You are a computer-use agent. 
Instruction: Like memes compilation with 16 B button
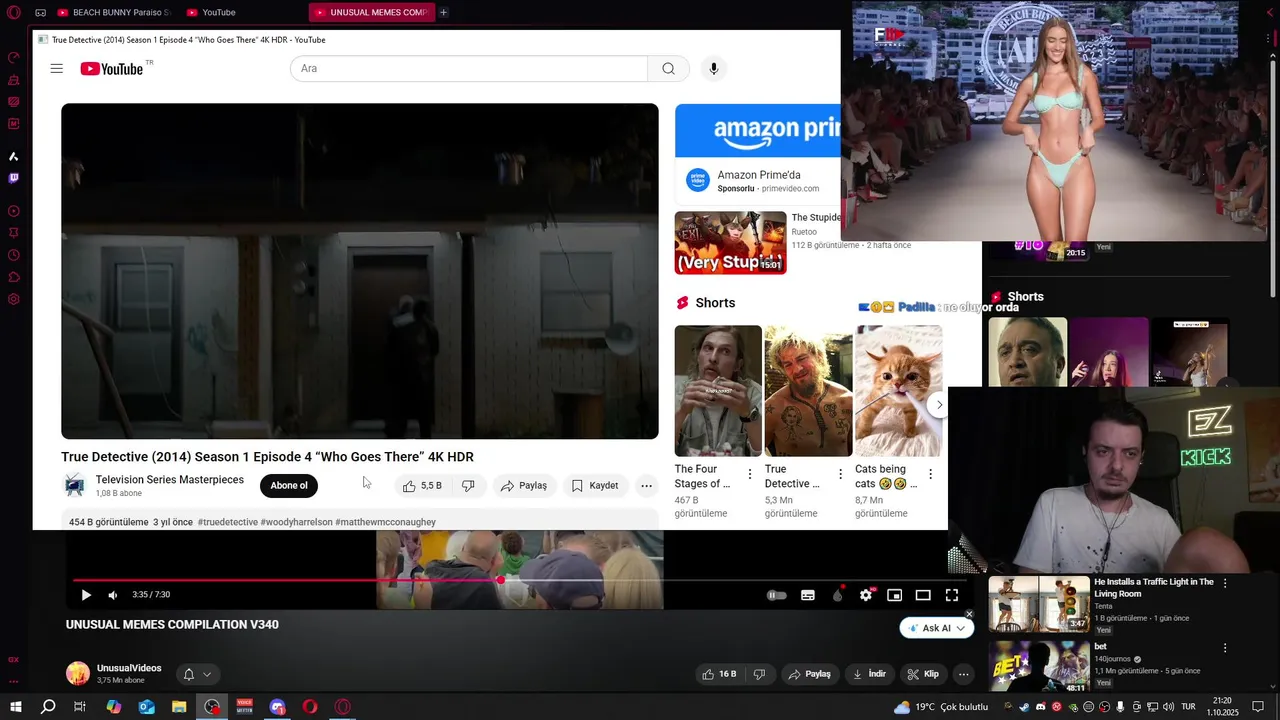click(x=720, y=674)
